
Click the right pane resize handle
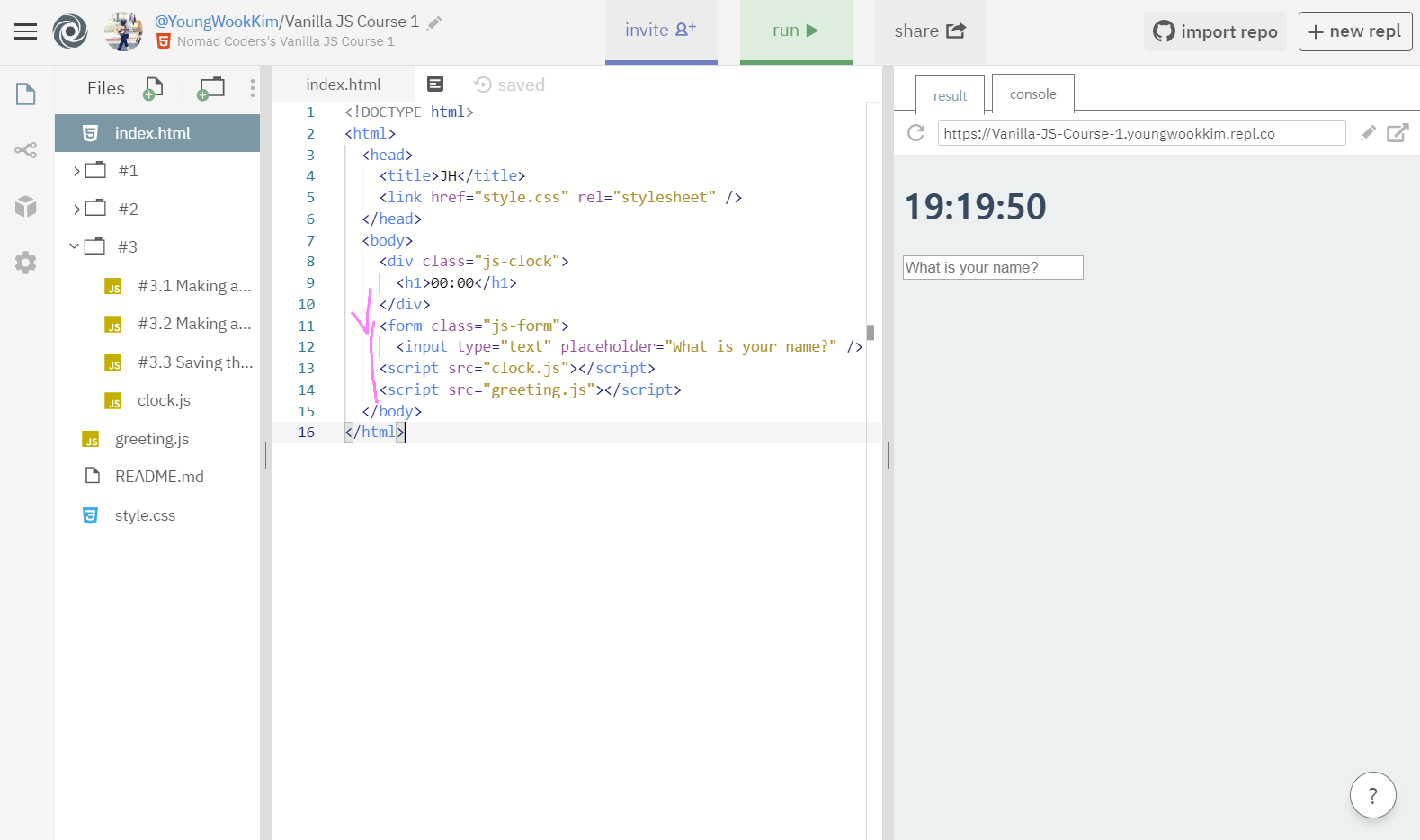[x=888, y=455]
